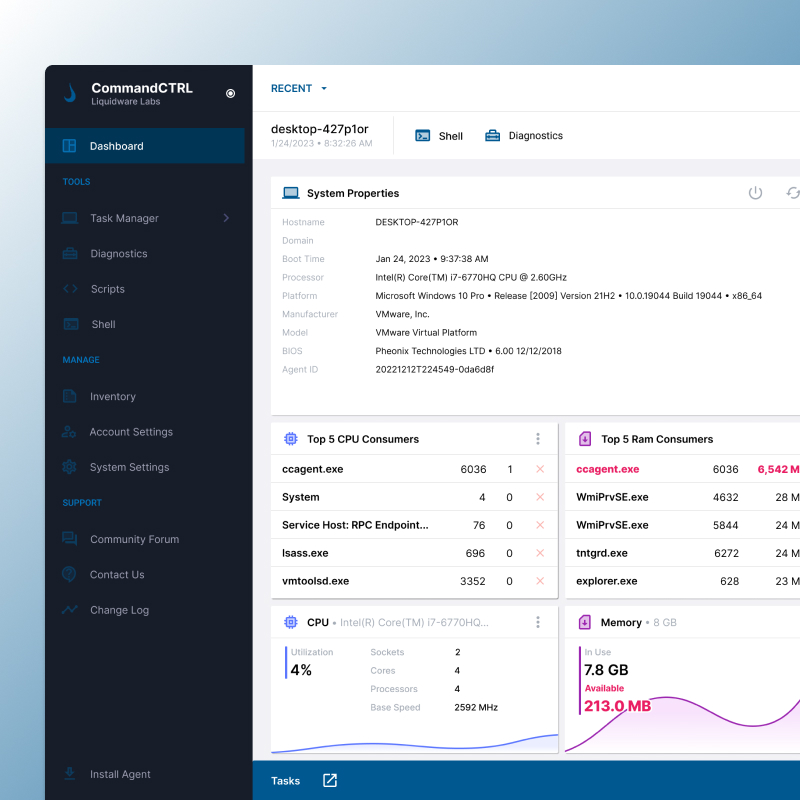Click the CommandCTRL flame logo
This screenshot has width=800, height=800.
point(70,93)
